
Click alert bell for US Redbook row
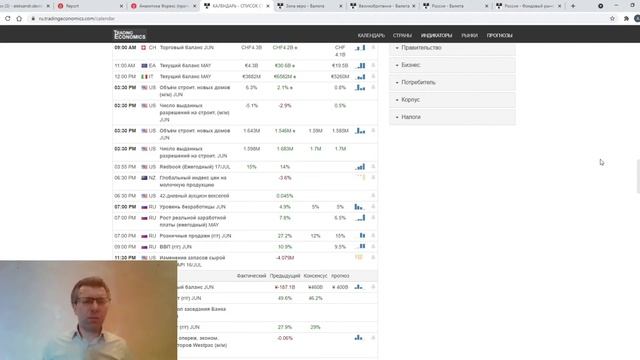pyautogui.click(x=373, y=167)
